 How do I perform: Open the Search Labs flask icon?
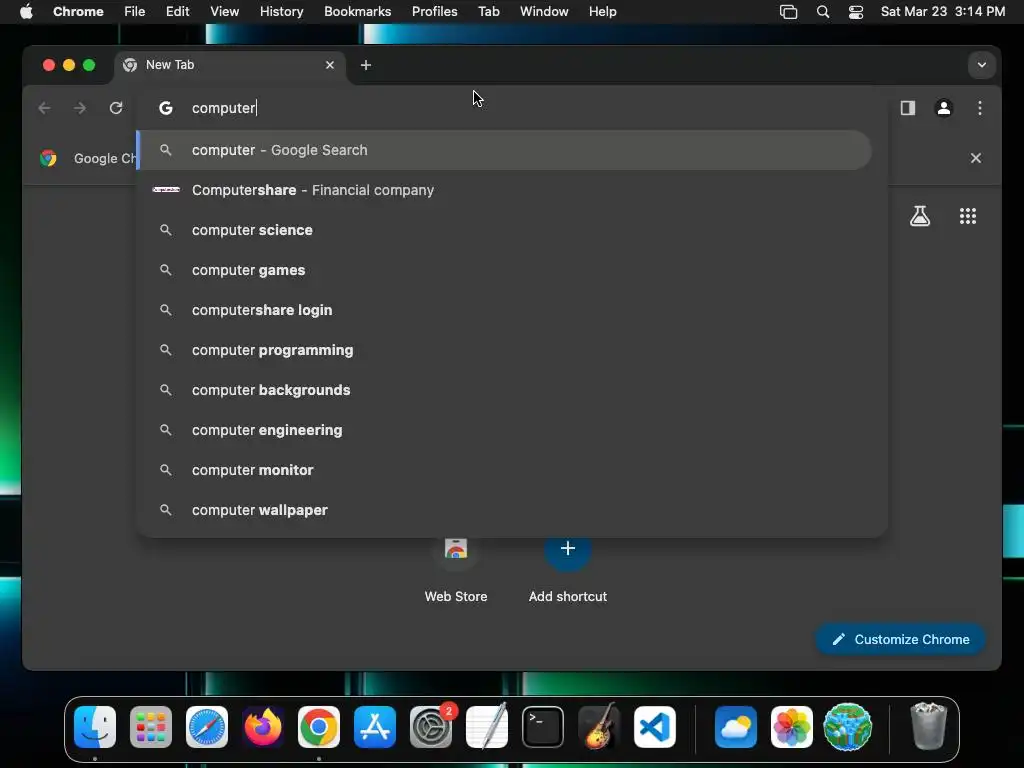(x=920, y=216)
